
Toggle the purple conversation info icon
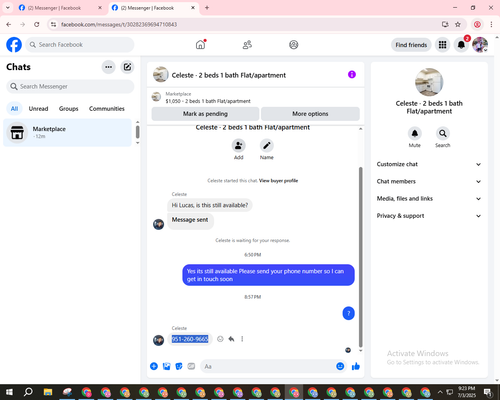tap(352, 75)
